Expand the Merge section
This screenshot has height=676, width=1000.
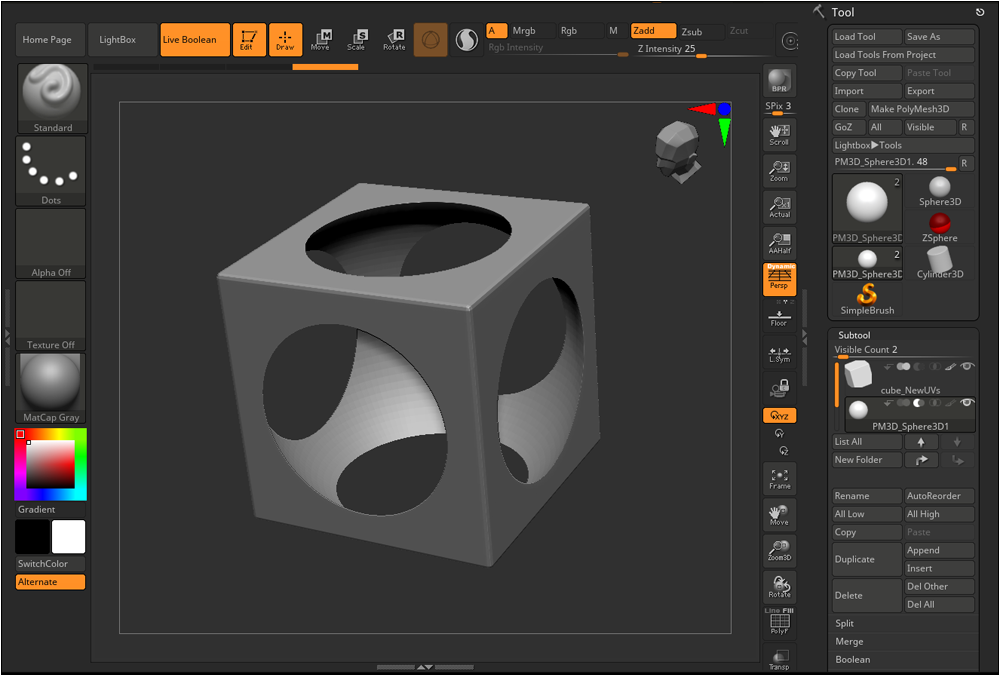click(x=849, y=642)
